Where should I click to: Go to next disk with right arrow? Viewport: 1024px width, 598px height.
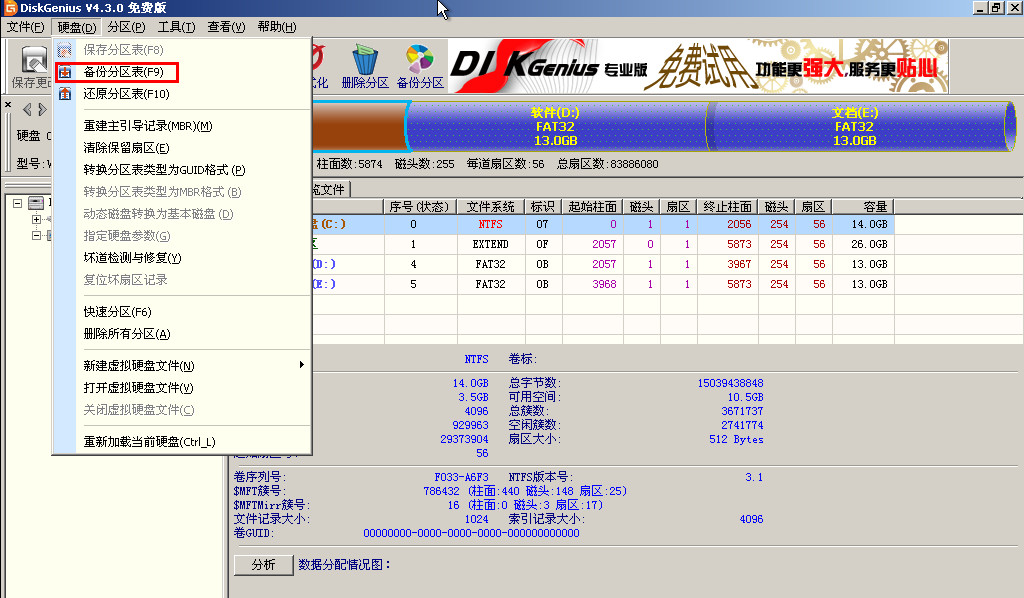pyautogui.click(x=42, y=109)
